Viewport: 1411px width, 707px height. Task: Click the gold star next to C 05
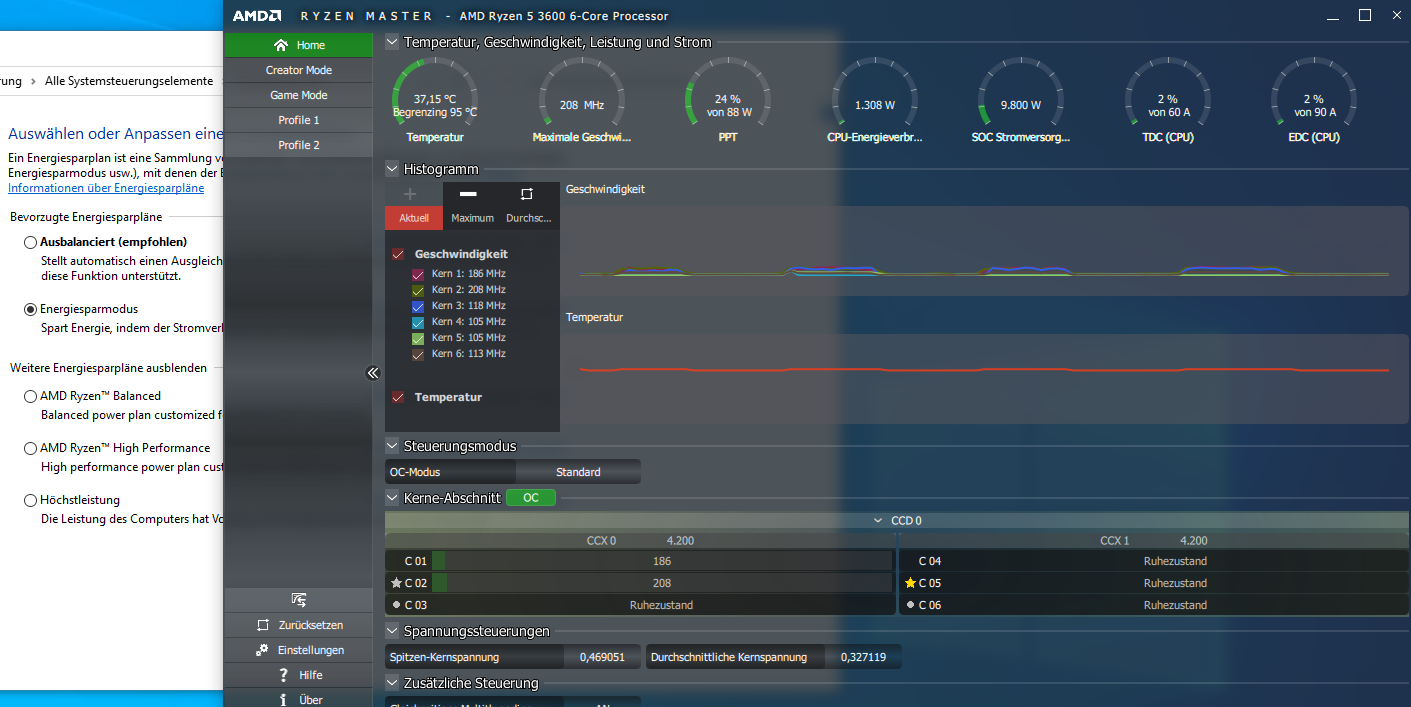pos(910,583)
